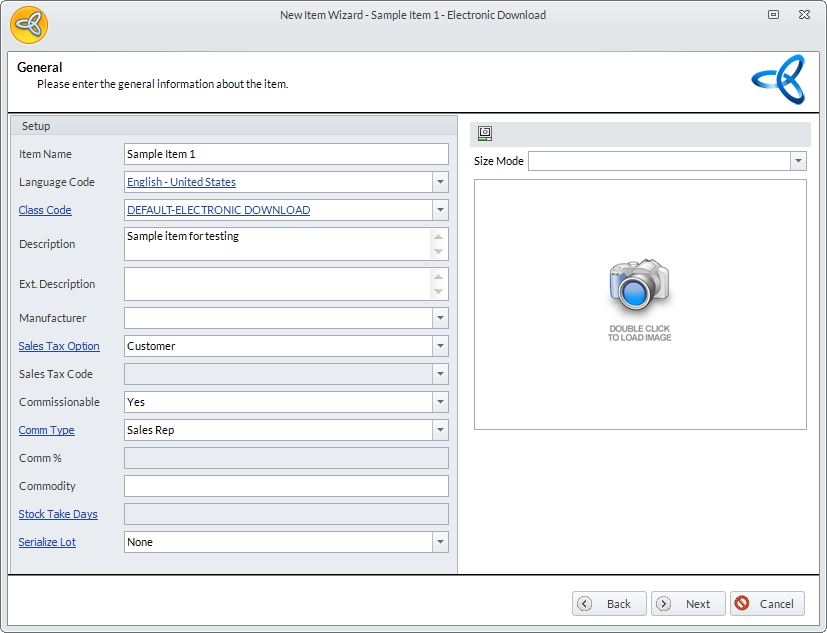Click the orange application logo icon
Image resolution: width=827 pixels, height=633 pixels.
tap(29, 25)
